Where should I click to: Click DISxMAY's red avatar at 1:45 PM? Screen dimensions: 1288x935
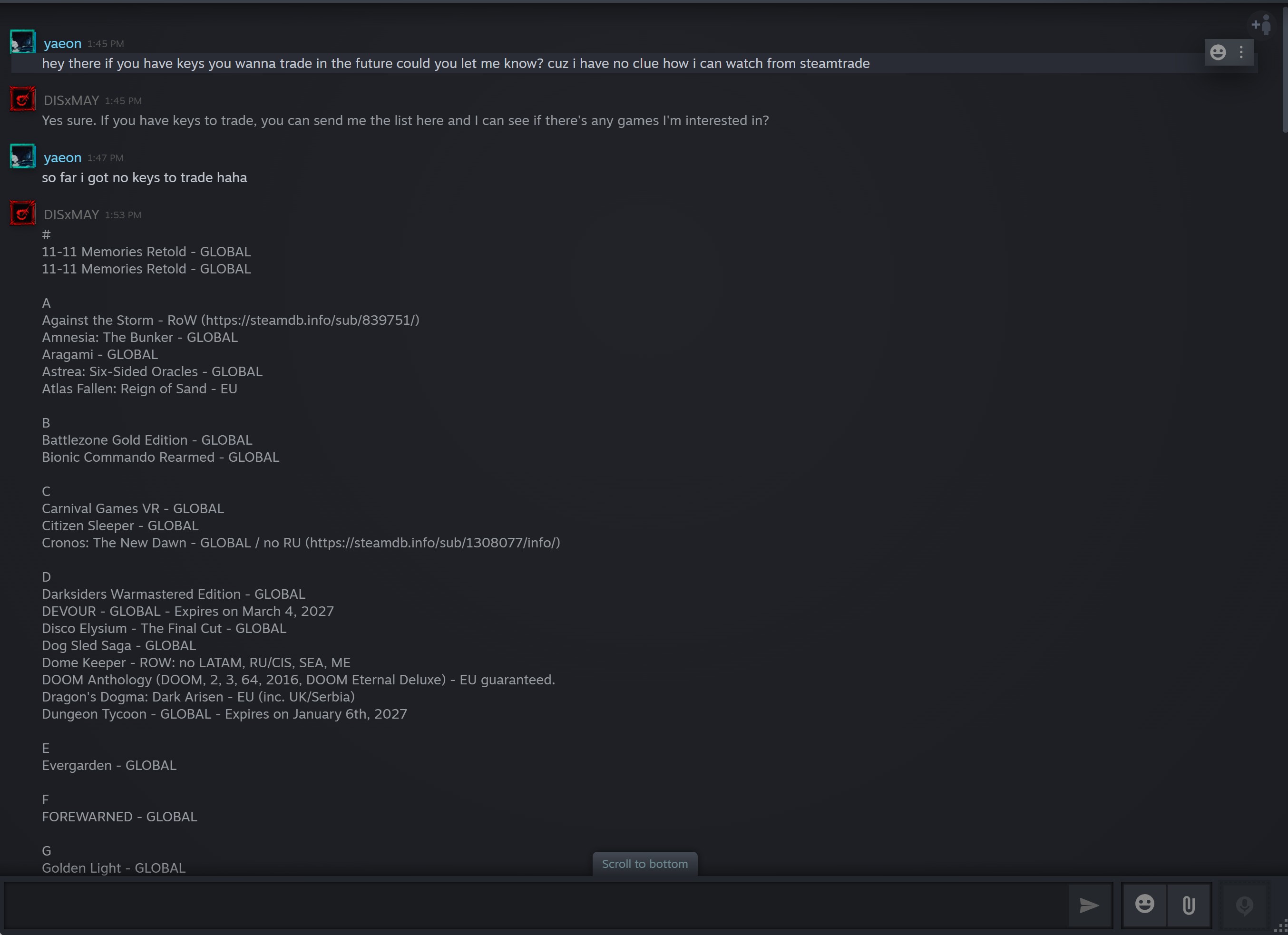pyautogui.click(x=23, y=99)
